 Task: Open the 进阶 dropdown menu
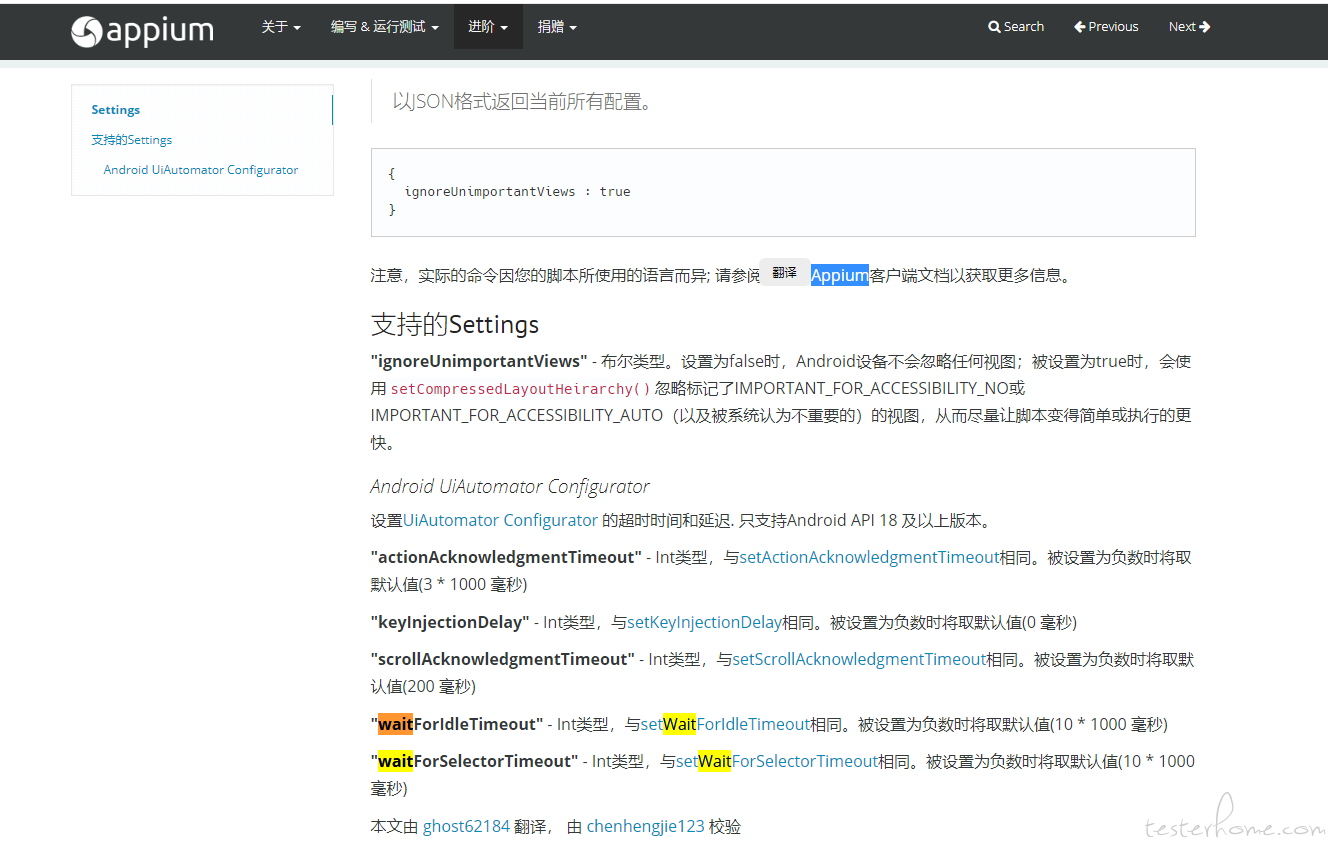pyautogui.click(x=488, y=27)
